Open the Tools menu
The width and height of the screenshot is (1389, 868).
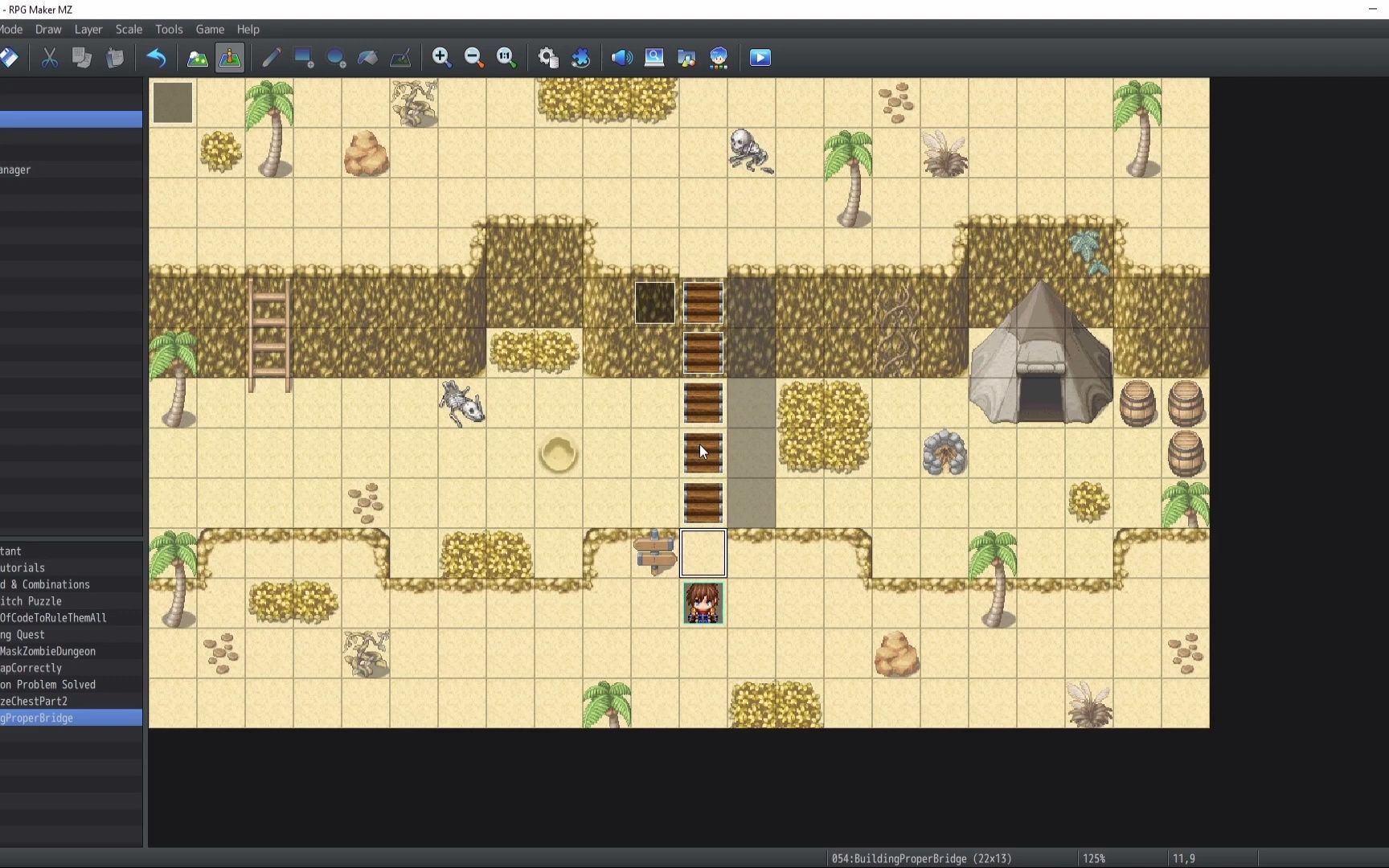[169, 29]
